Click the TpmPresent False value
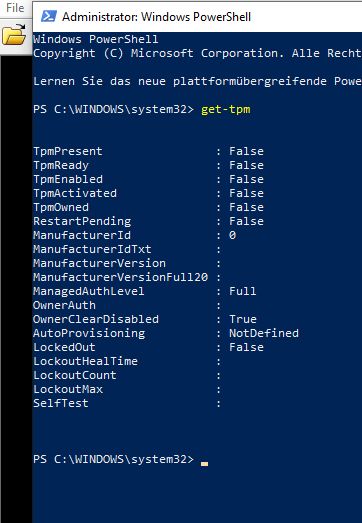Viewport: 362px width, 523px height. pyautogui.click(x=246, y=151)
